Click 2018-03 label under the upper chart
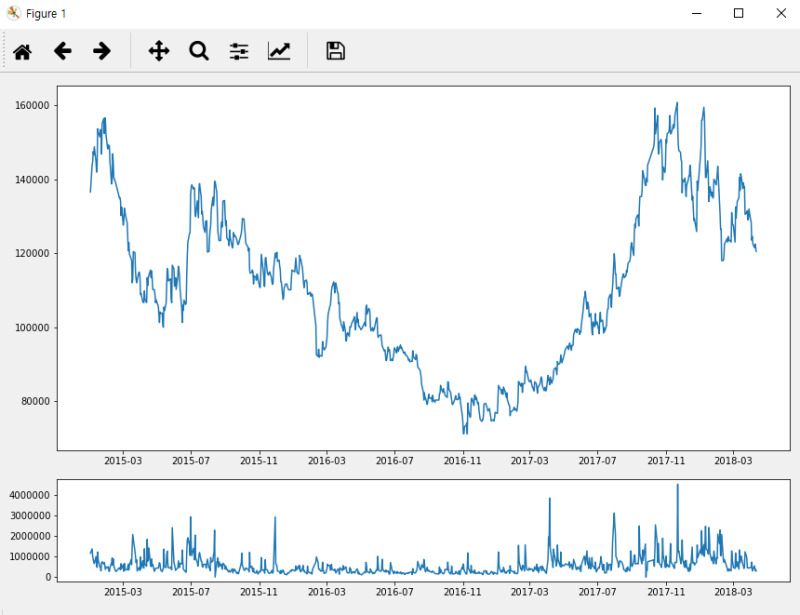Viewport: 800px width, 615px height. coord(733,460)
